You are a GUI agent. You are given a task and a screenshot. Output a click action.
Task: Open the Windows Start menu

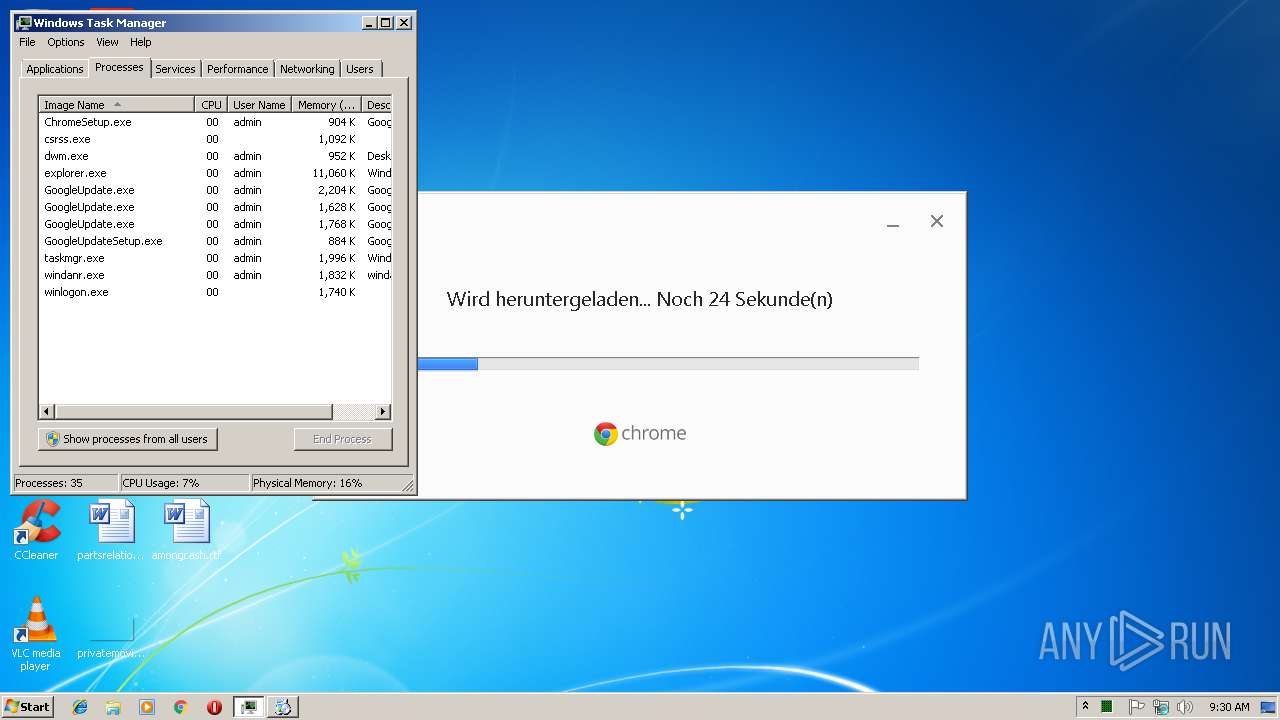[x=28, y=706]
